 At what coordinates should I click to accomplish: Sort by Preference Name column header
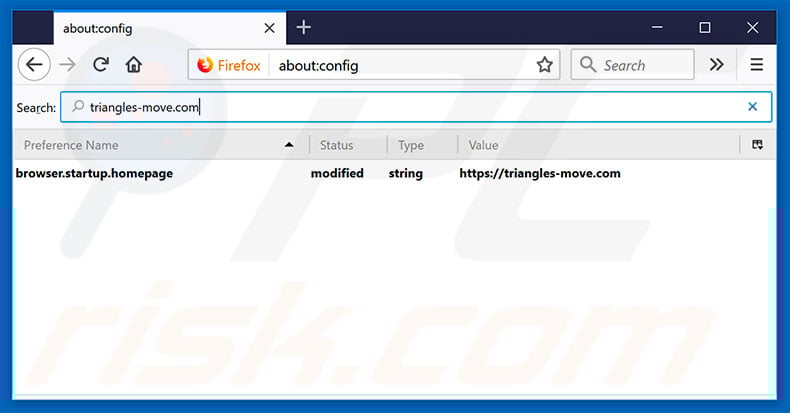point(161,145)
